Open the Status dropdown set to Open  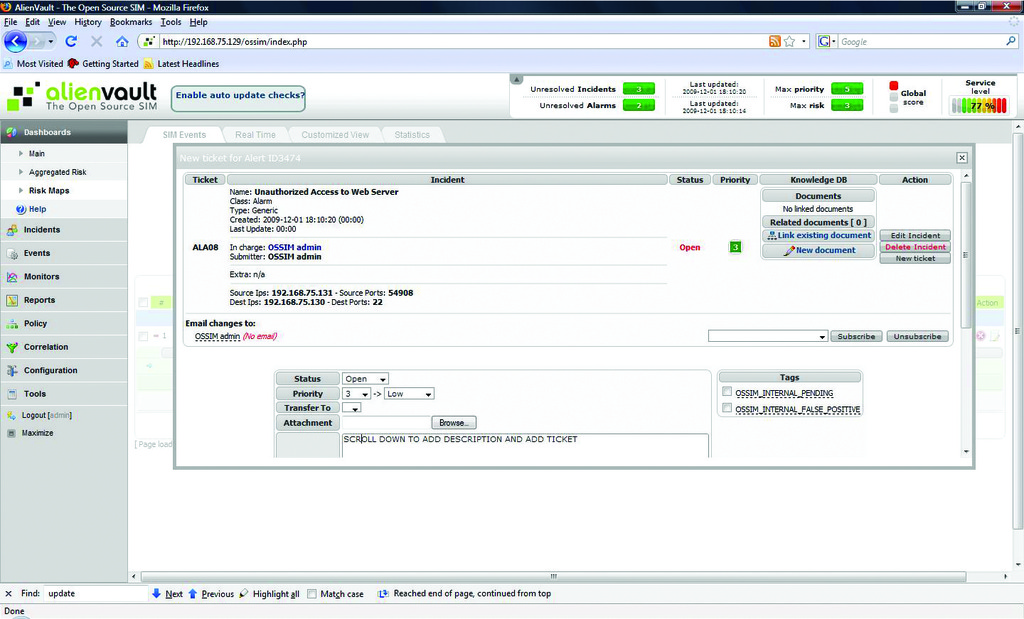[367, 379]
